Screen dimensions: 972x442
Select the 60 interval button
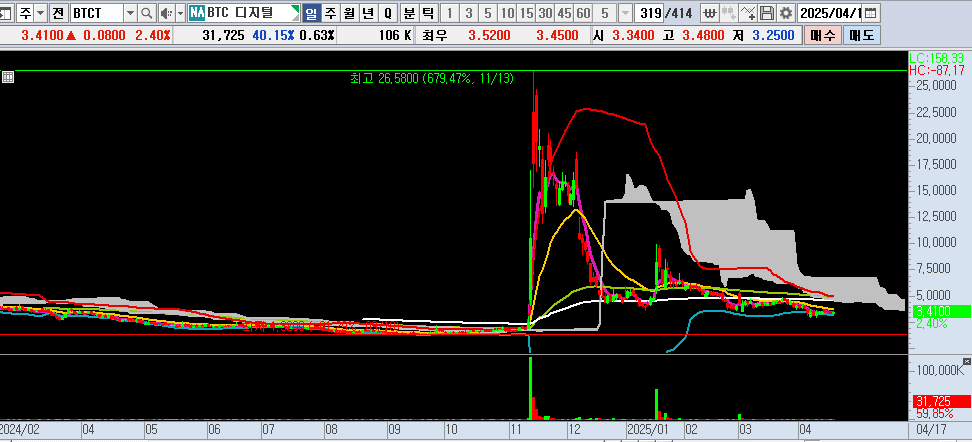point(583,12)
